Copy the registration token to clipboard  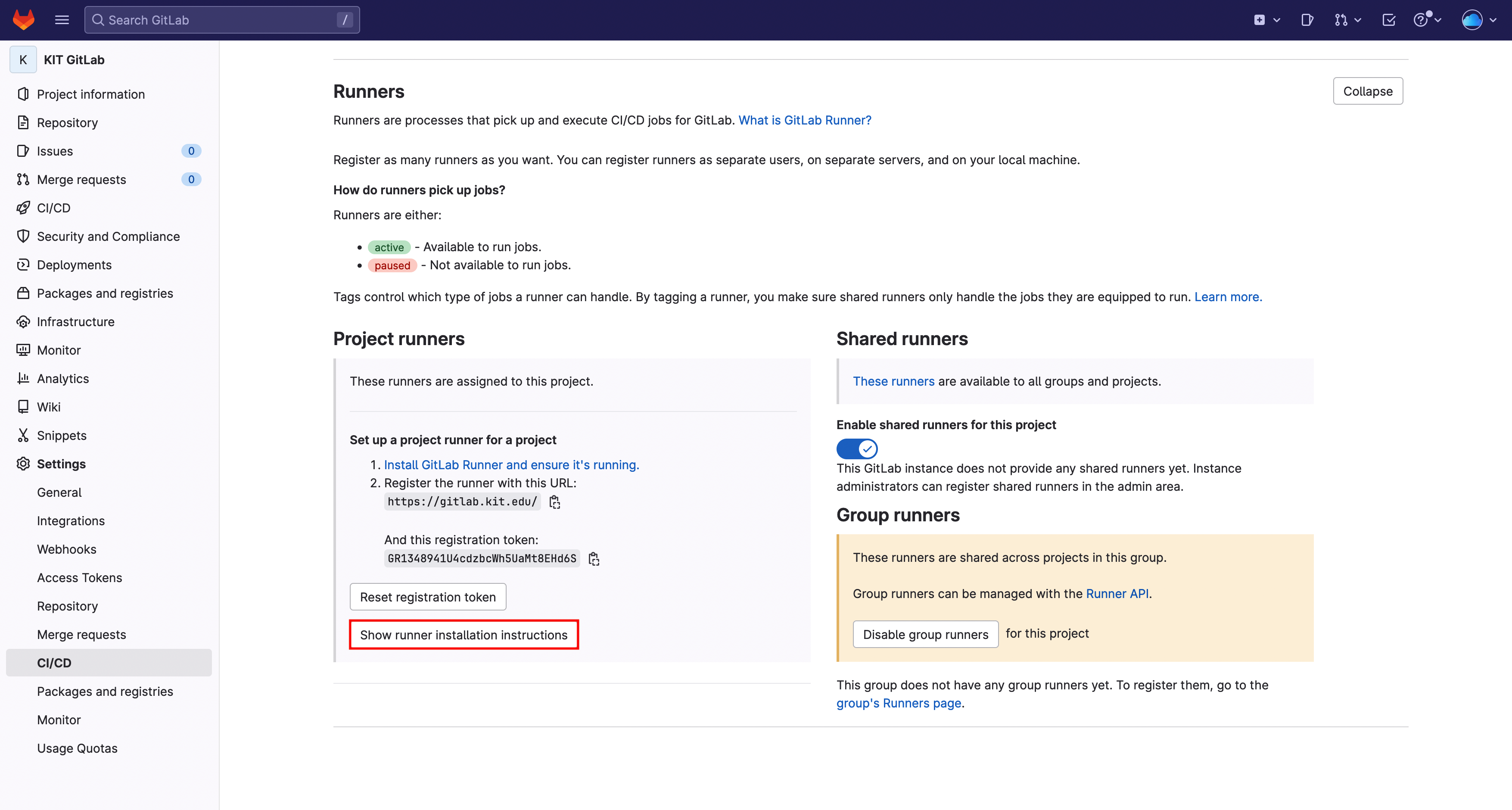[x=594, y=558]
